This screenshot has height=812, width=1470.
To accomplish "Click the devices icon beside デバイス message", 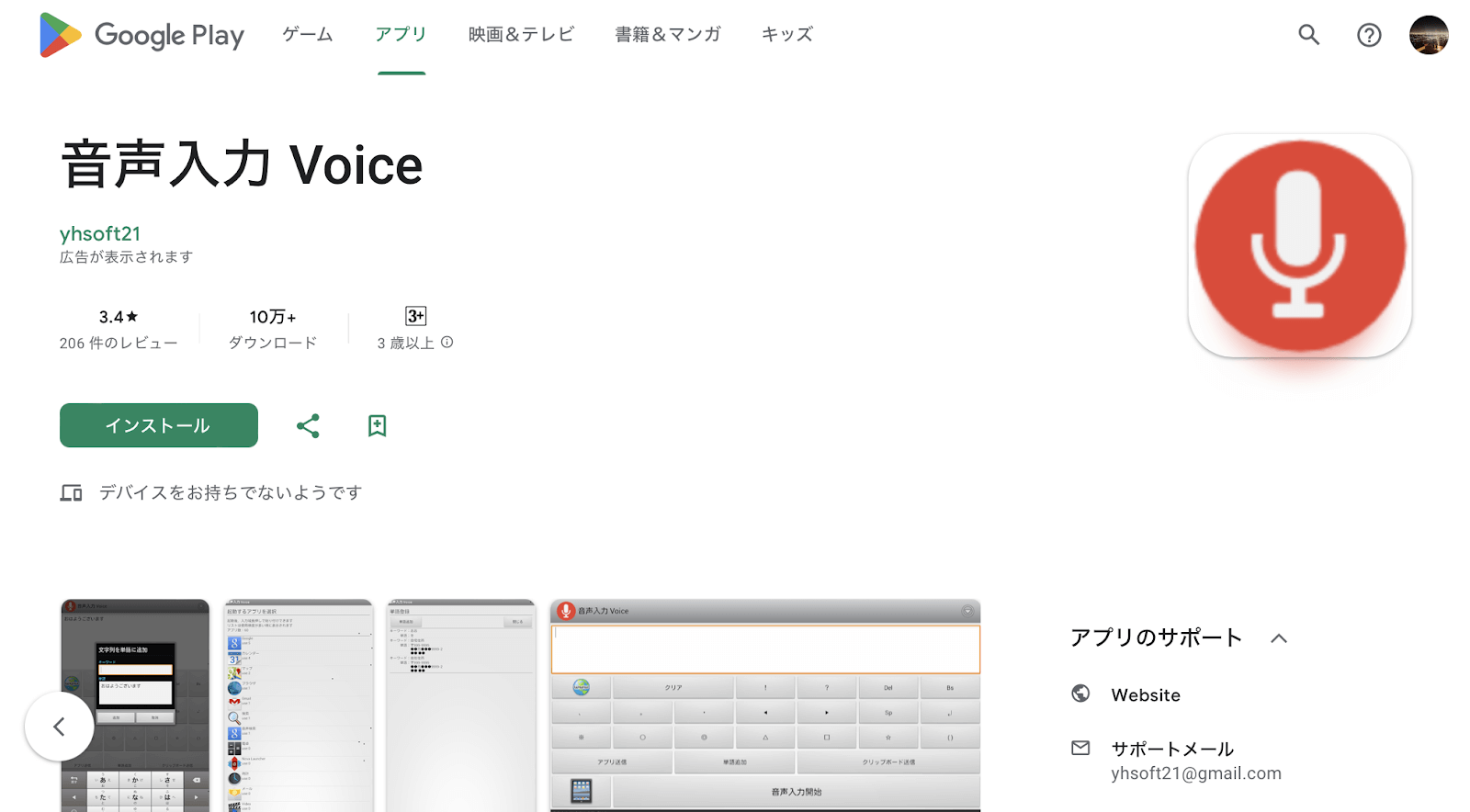I will (x=72, y=493).
